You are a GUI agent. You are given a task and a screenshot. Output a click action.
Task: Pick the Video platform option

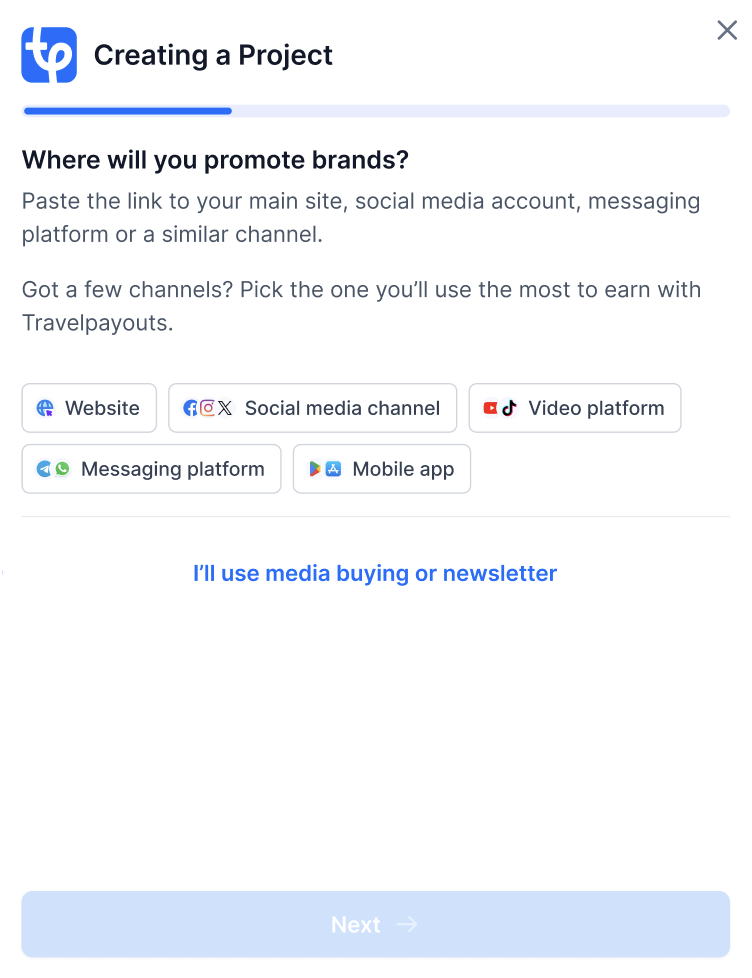click(x=575, y=408)
